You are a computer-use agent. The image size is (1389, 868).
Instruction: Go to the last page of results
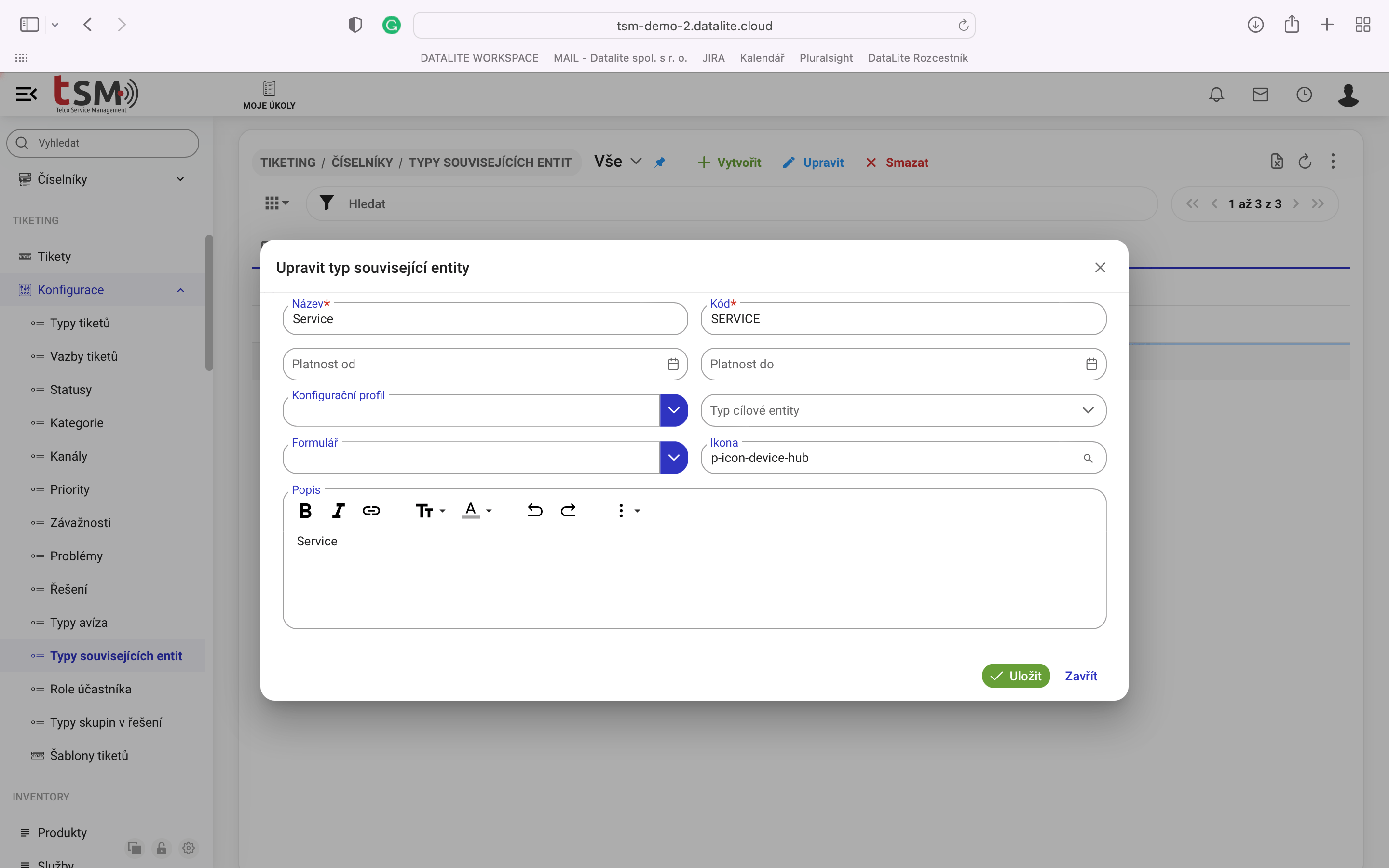[1318, 204]
